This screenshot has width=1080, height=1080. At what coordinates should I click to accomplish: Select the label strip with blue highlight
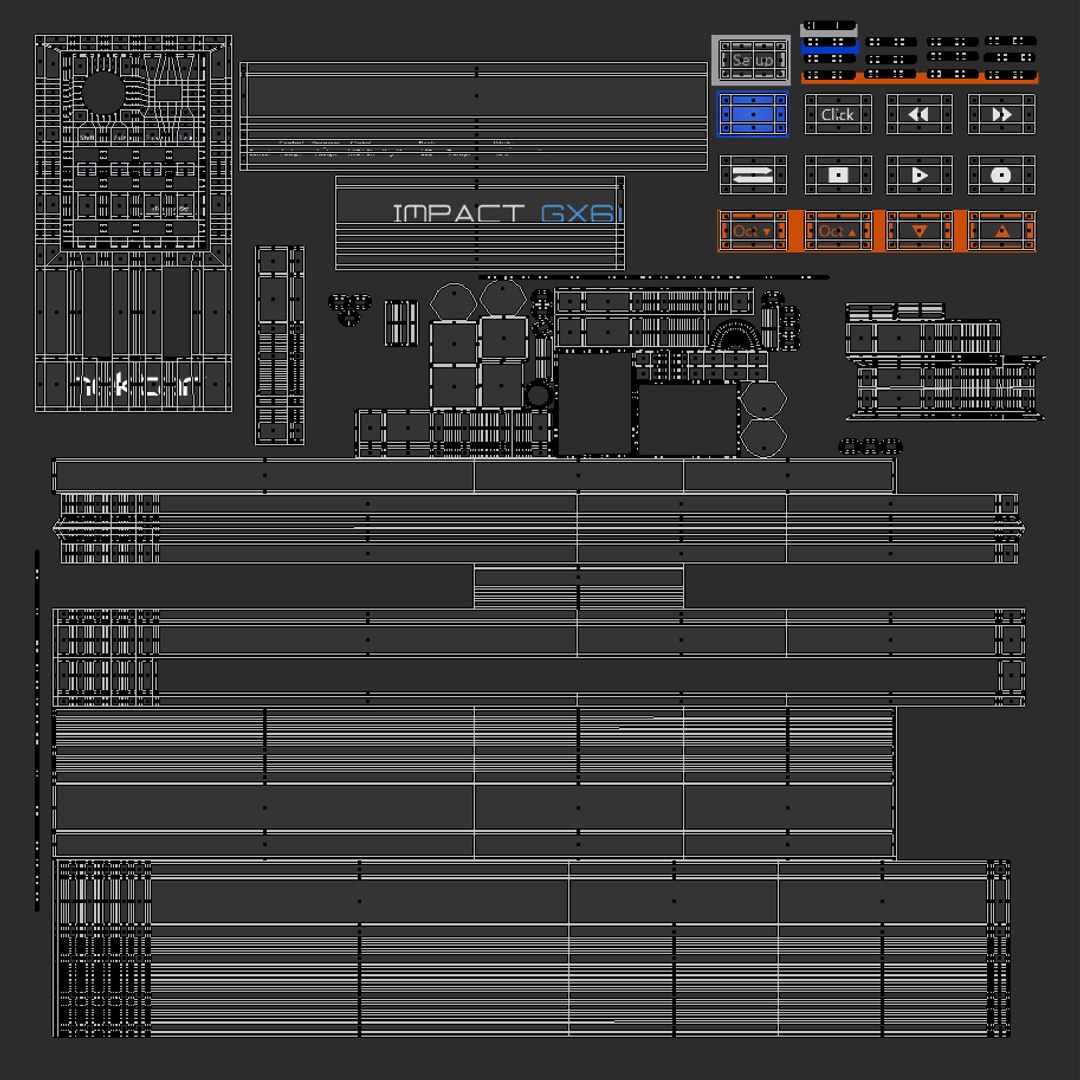coord(830,45)
